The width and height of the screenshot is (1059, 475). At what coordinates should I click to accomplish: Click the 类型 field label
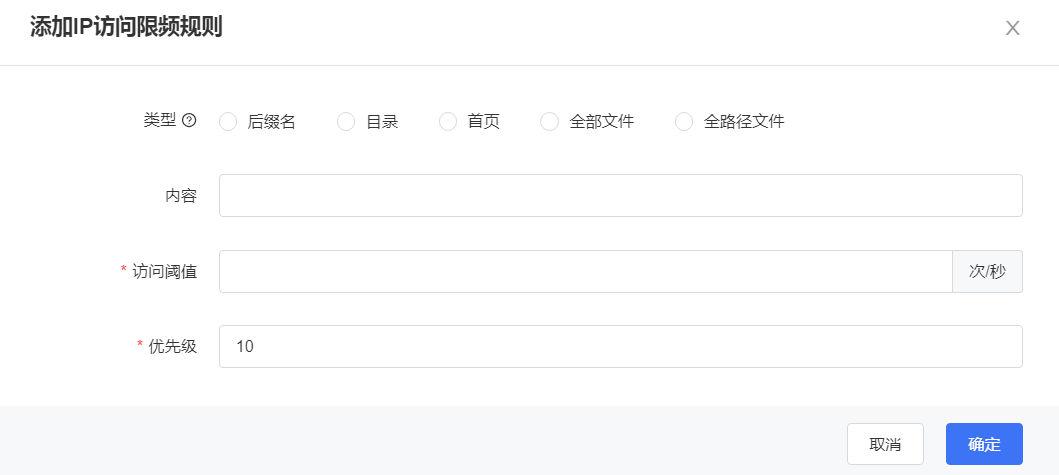pyautogui.click(x=160, y=121)
